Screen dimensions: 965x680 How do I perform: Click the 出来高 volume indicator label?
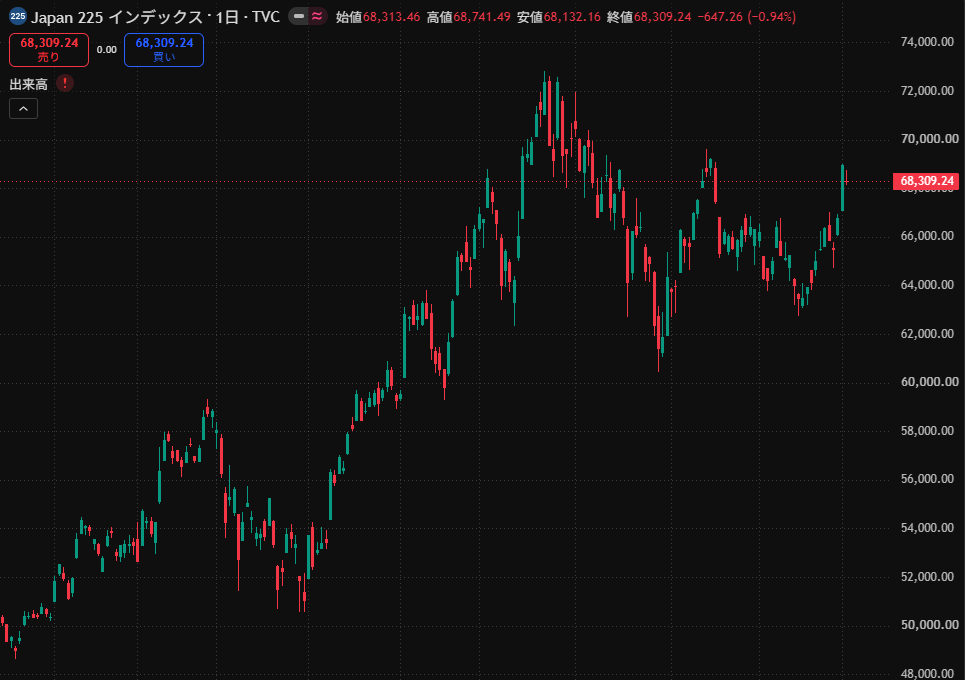click(x=28, y=84)
